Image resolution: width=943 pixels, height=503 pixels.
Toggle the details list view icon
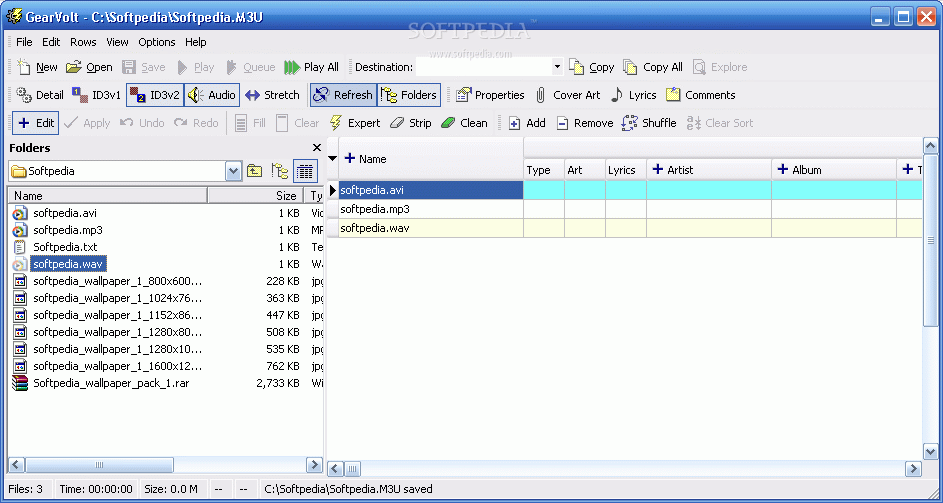305,171
